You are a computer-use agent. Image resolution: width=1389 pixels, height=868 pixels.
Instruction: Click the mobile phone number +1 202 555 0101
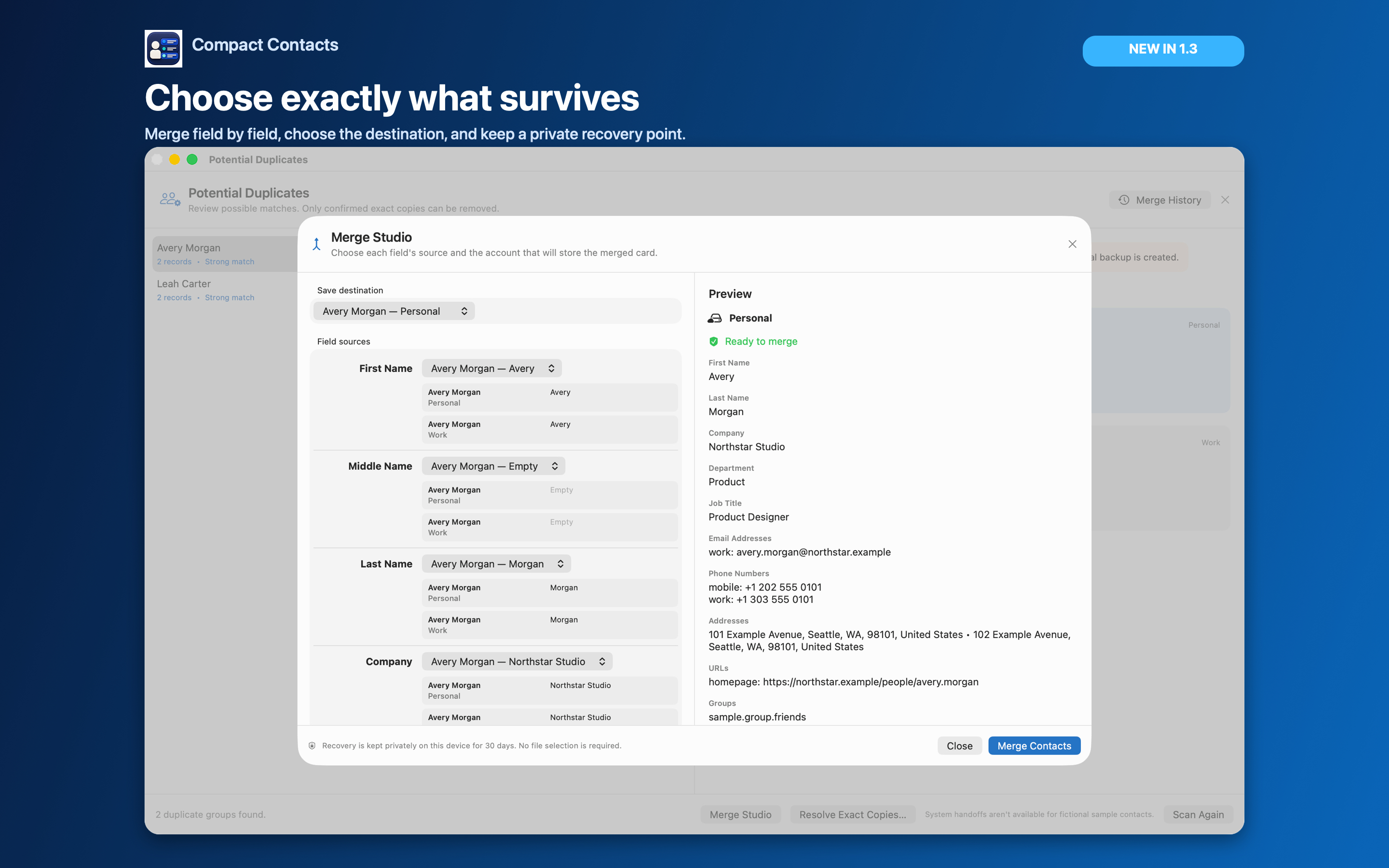coord(765,587)
